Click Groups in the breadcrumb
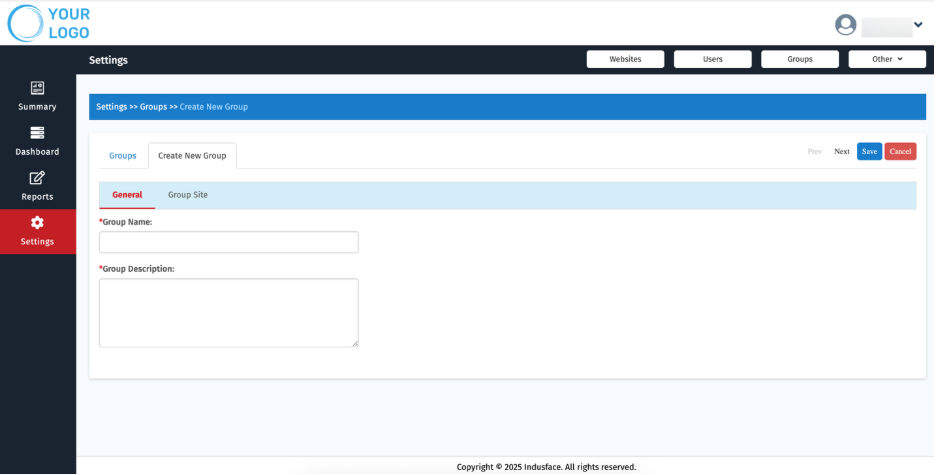The width and height of the screenshot is (936, 475). pyautogui.click(x=153, y=107)
